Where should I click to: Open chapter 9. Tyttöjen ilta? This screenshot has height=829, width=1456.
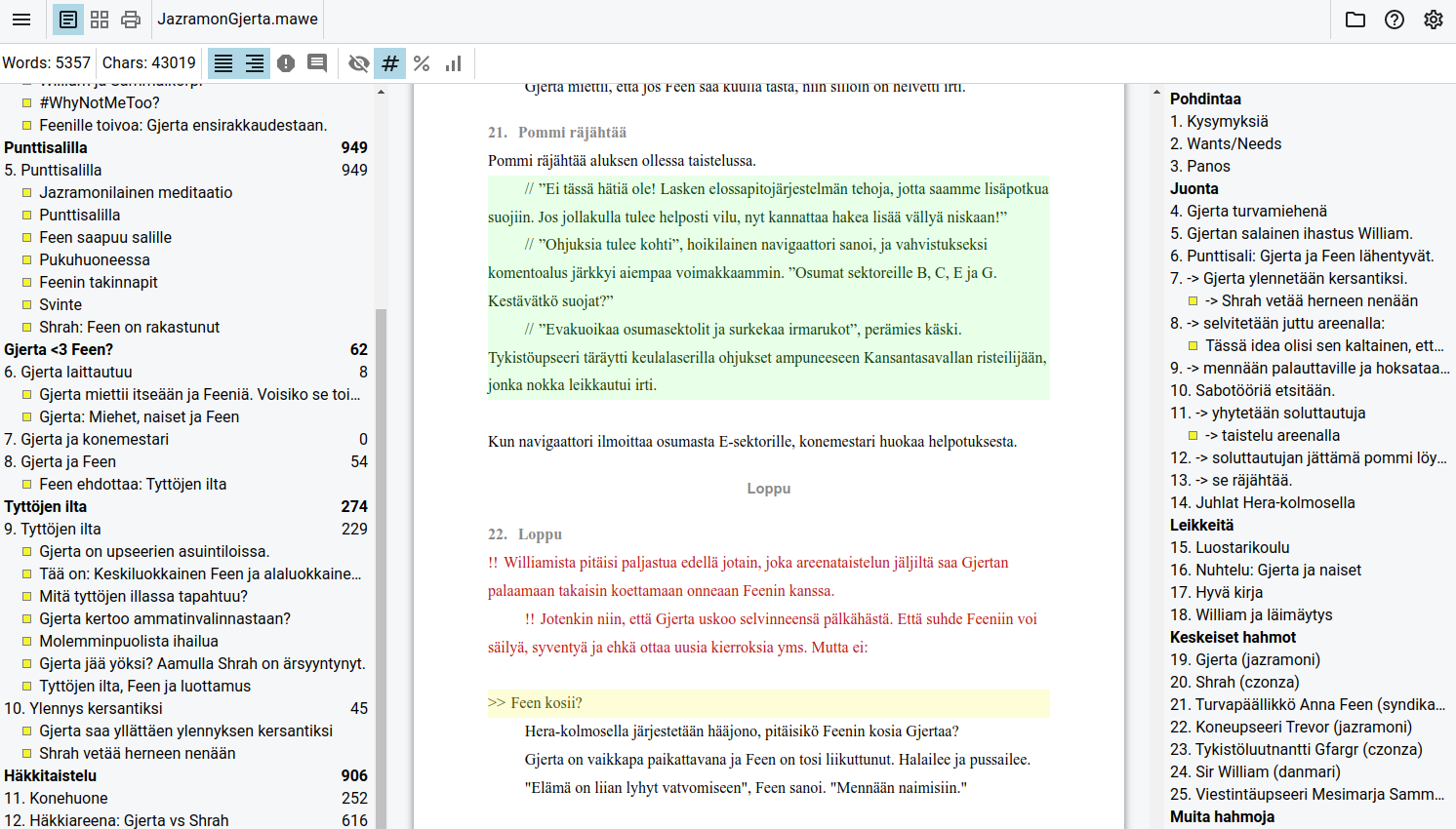click(185, 529)
